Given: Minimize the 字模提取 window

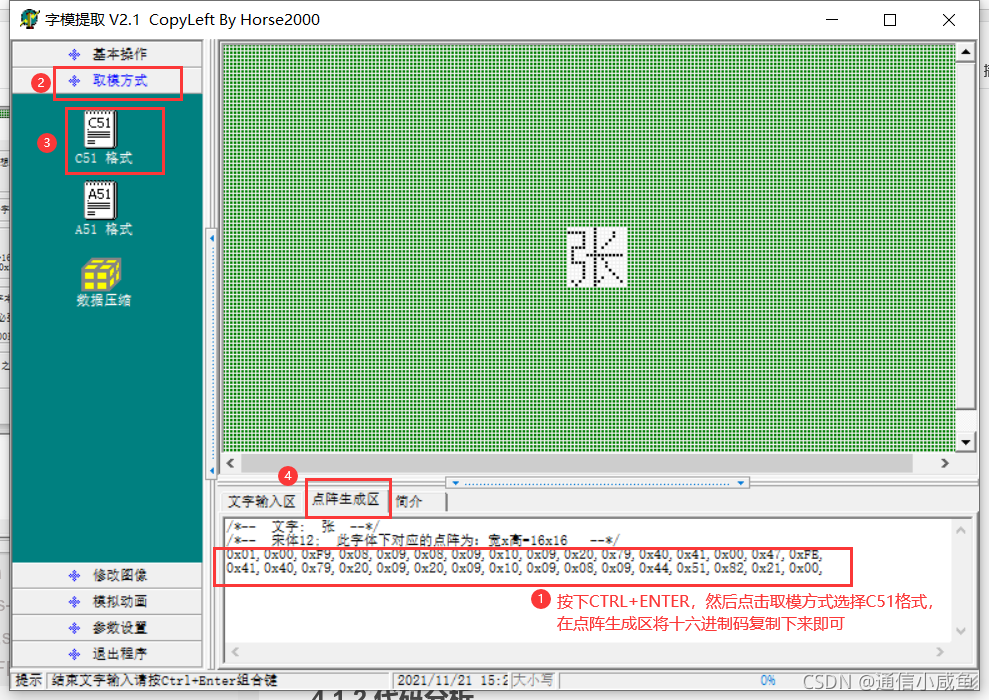Looking at the screenshot, I should (x=832, y=20).
